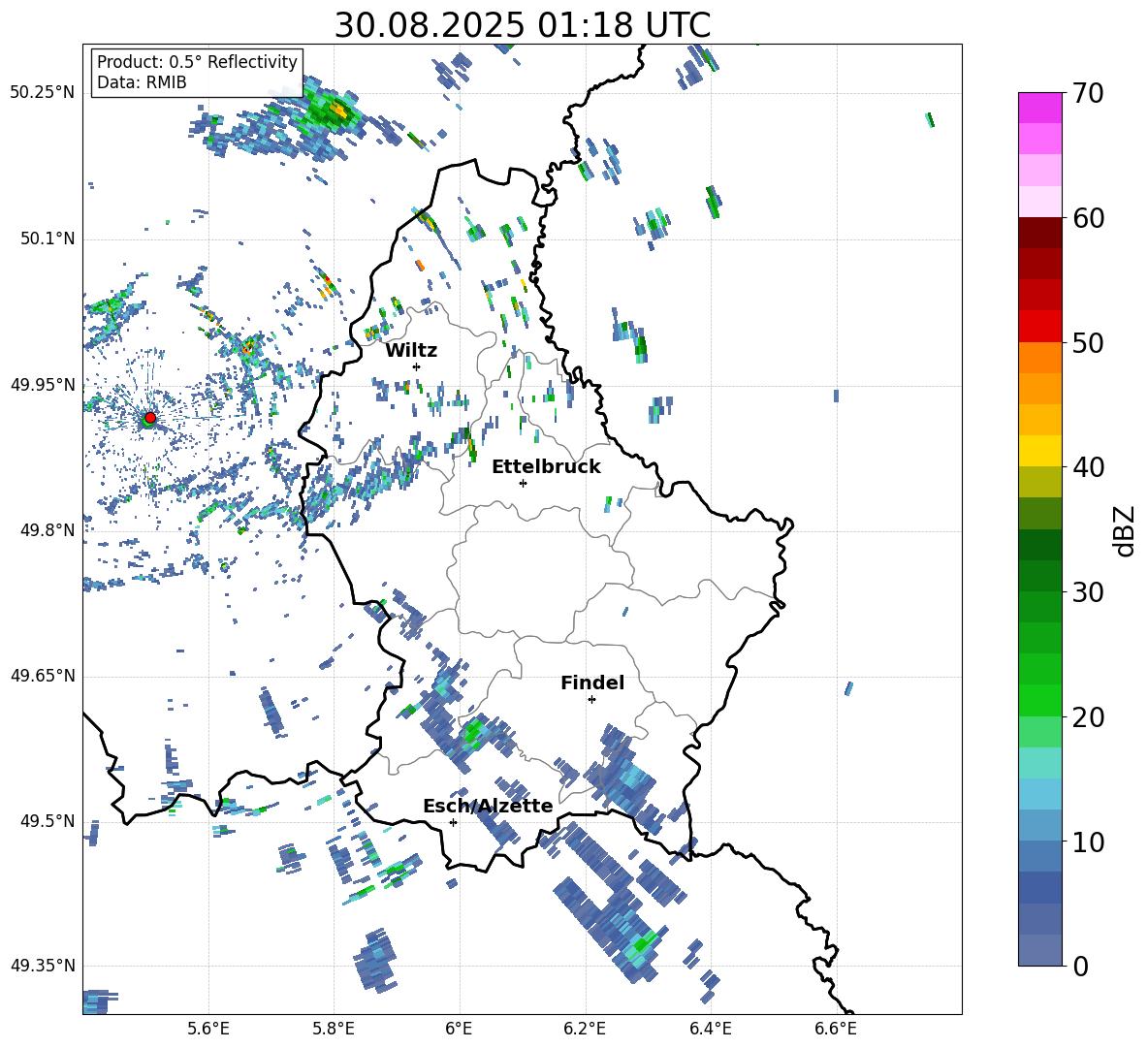Click the 49.35°N latitude label

[43, 966]
